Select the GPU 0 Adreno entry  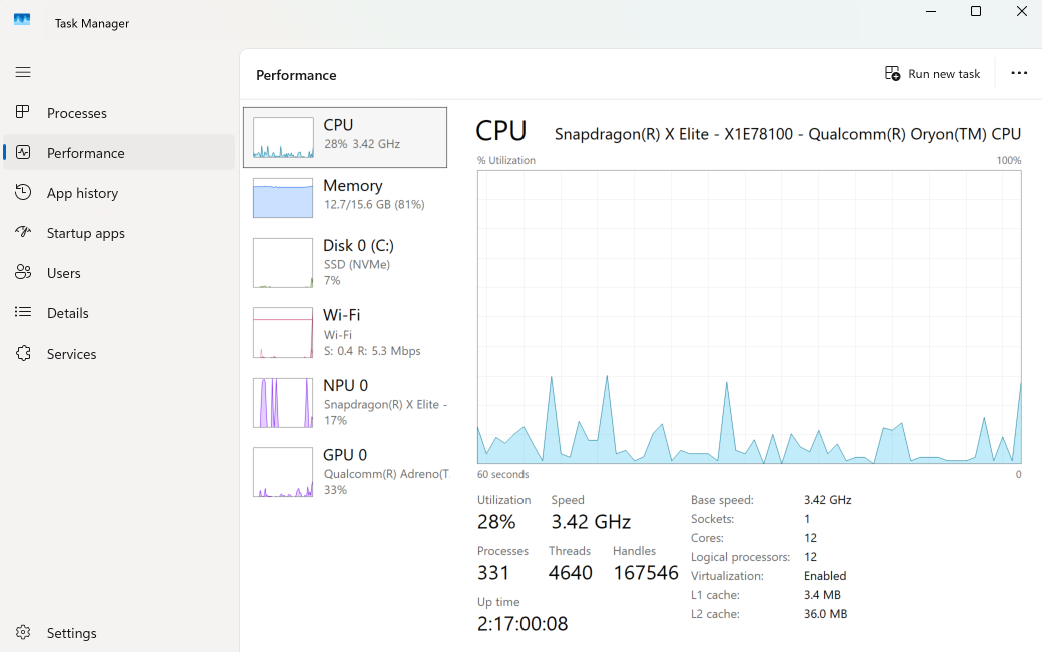tap(345, 472)
